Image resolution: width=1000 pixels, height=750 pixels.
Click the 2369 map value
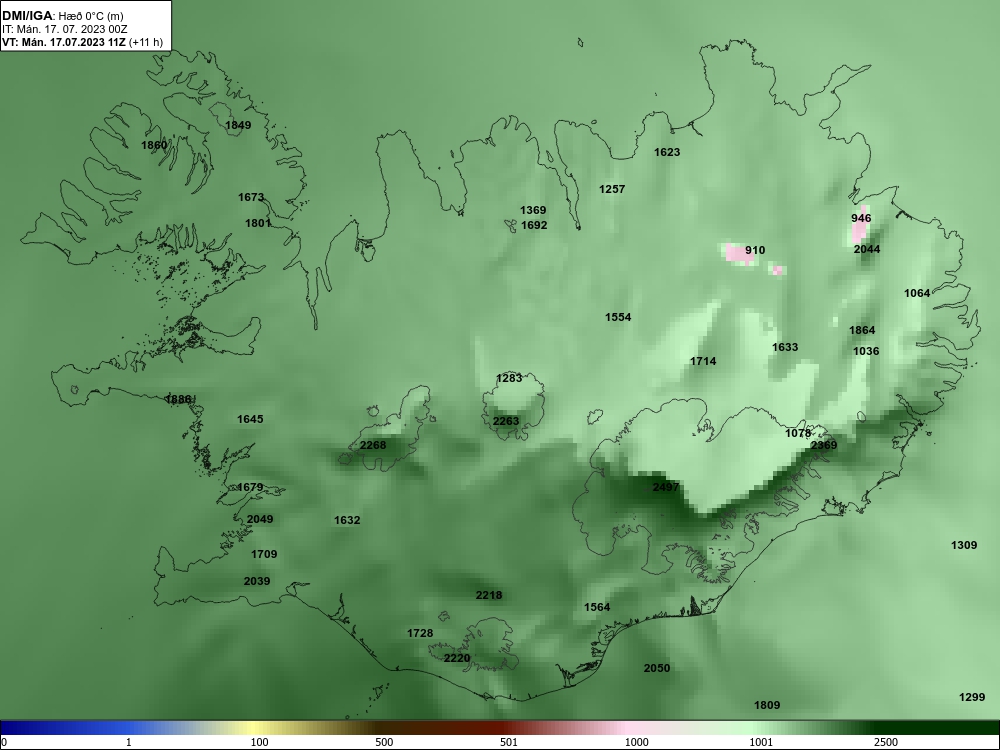(824, 446)
